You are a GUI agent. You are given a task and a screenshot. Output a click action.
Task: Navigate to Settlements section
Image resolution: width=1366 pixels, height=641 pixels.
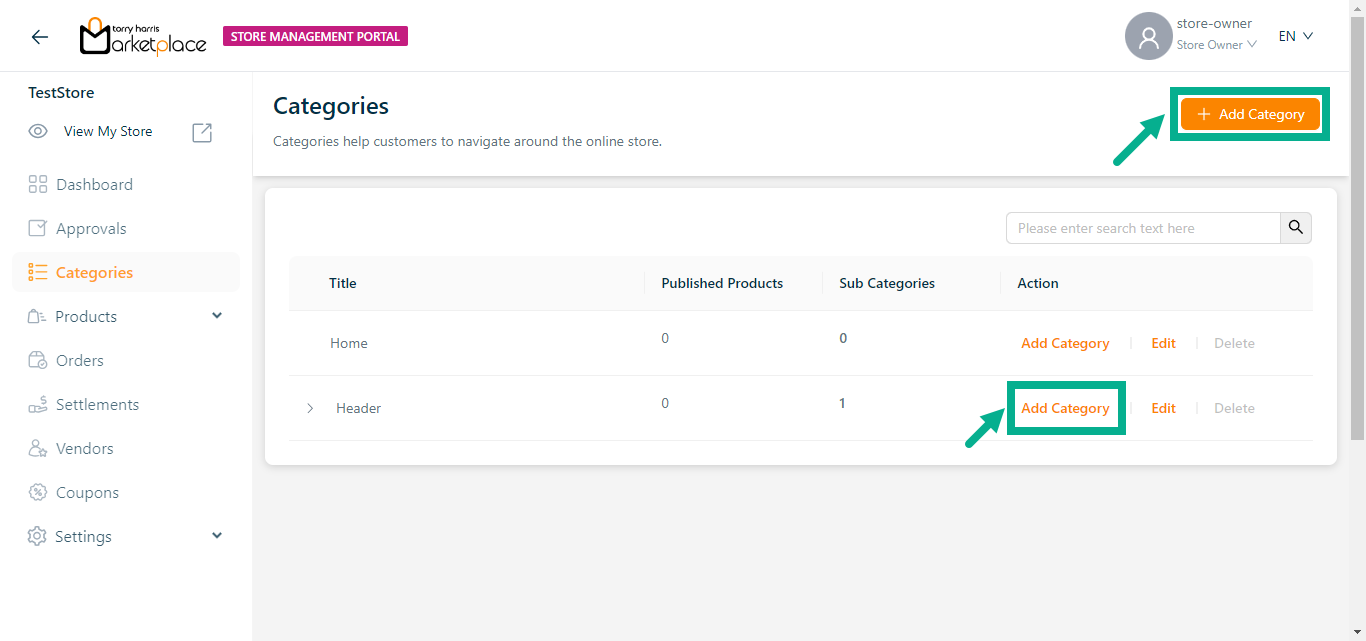tap(97, 404)
